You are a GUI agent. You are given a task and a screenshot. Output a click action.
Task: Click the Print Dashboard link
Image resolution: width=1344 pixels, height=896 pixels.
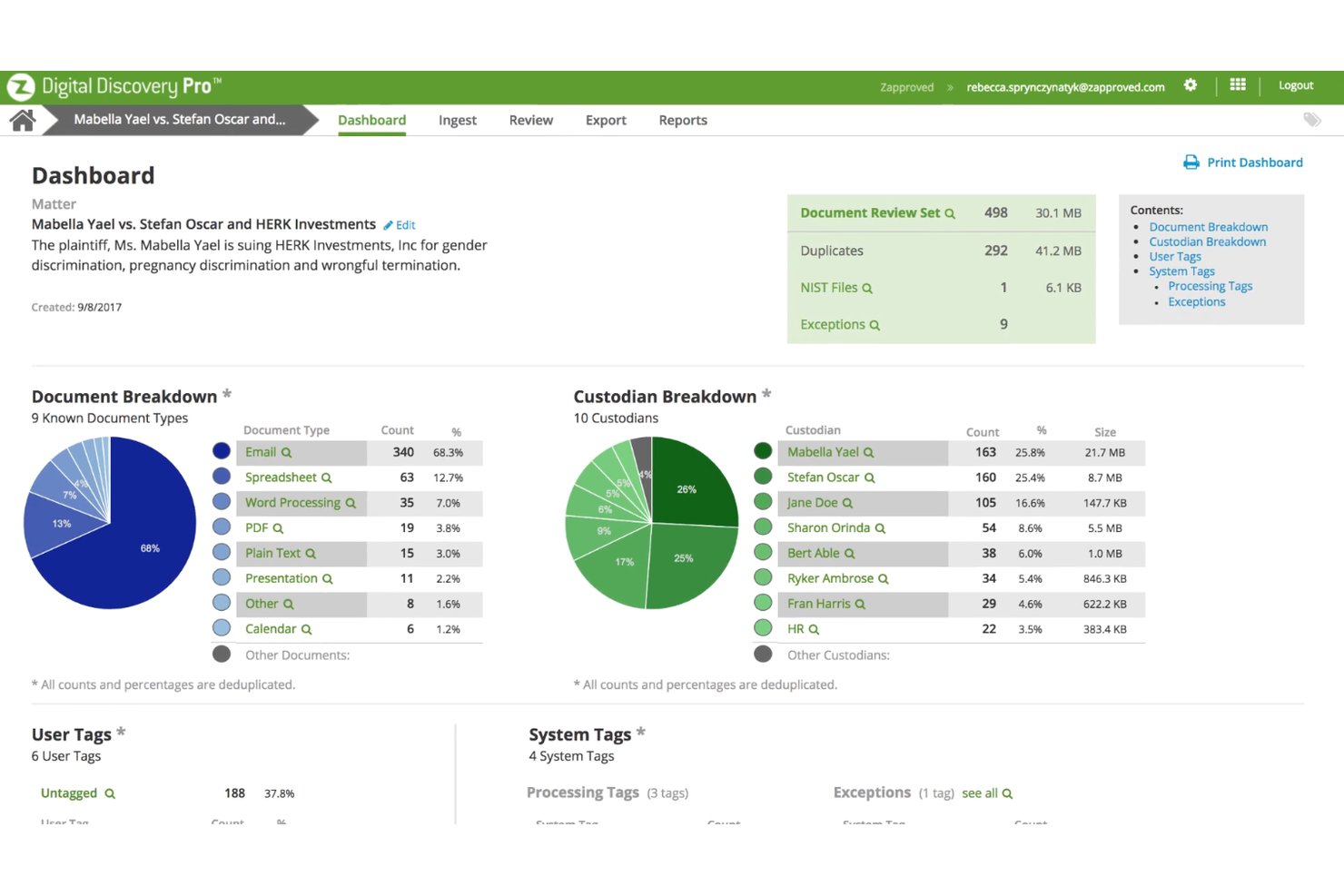click(x=1255, y=162)
